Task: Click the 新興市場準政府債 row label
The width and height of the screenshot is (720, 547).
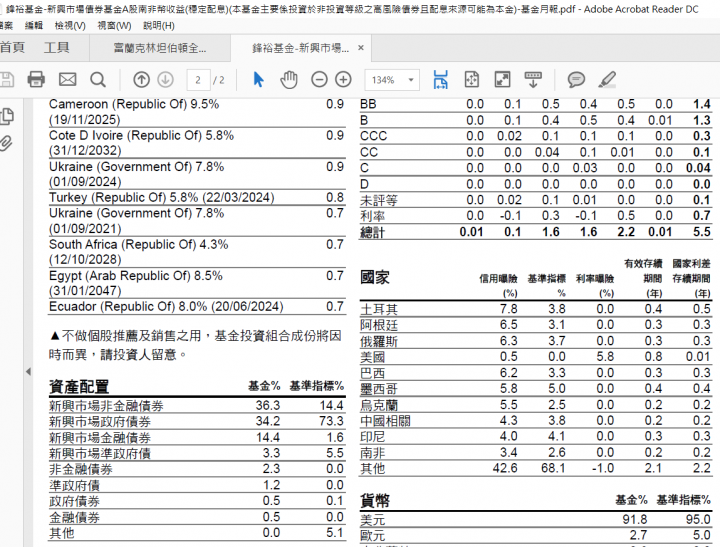Action: tap(100, 454)
